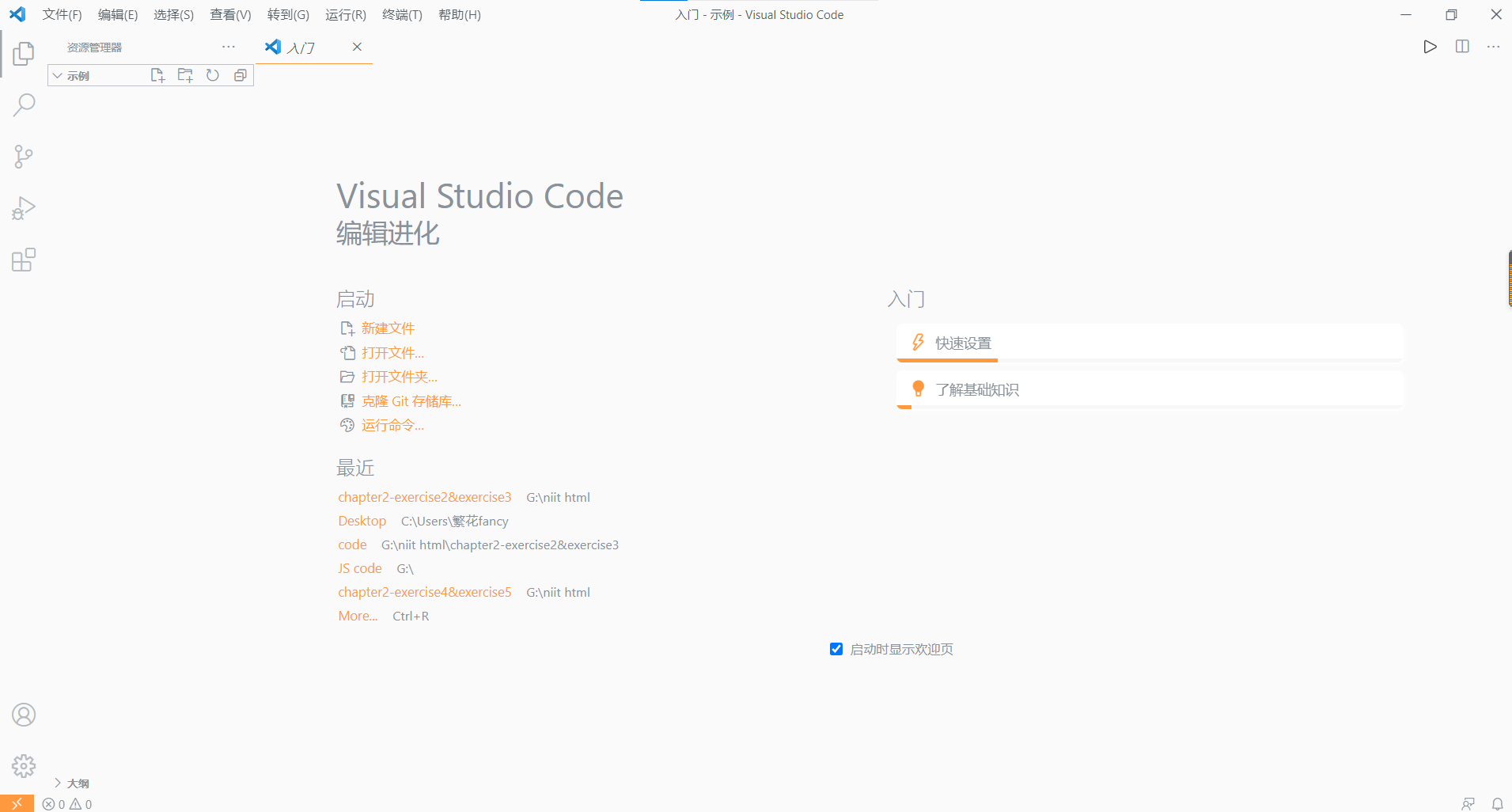The width and height of the screenshot is (1512, 812).
Task: Click the 资源管理器 panel title
Action: point(94,47)
